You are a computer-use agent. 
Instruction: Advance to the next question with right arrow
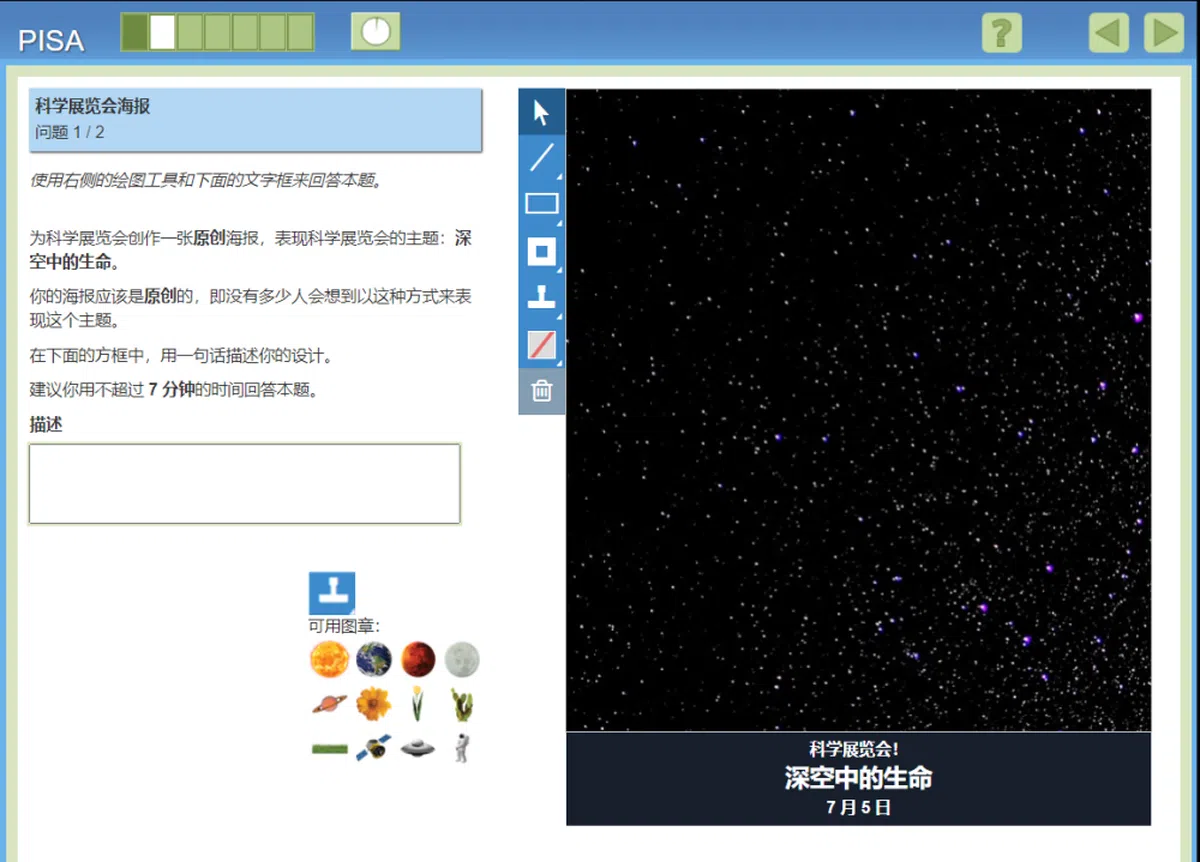[1163, 32]
